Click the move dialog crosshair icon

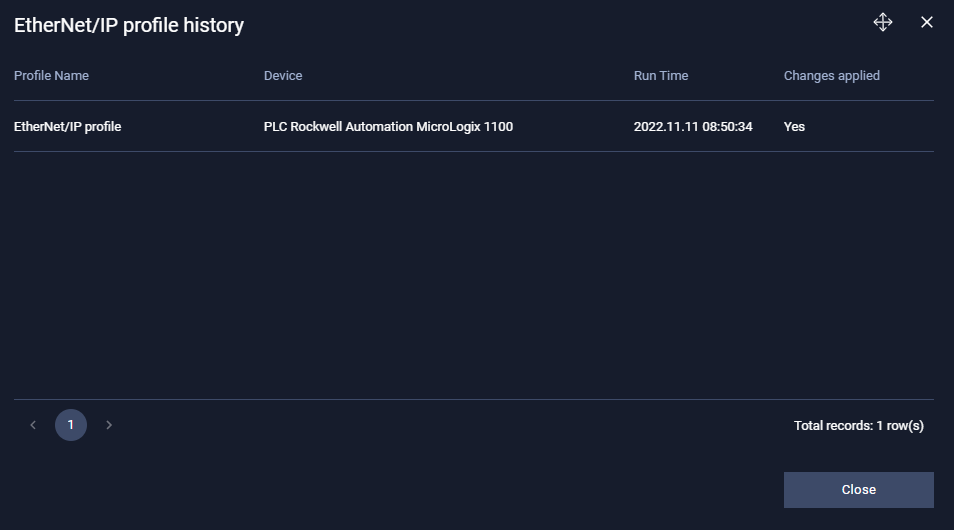(x=882, y=22)
